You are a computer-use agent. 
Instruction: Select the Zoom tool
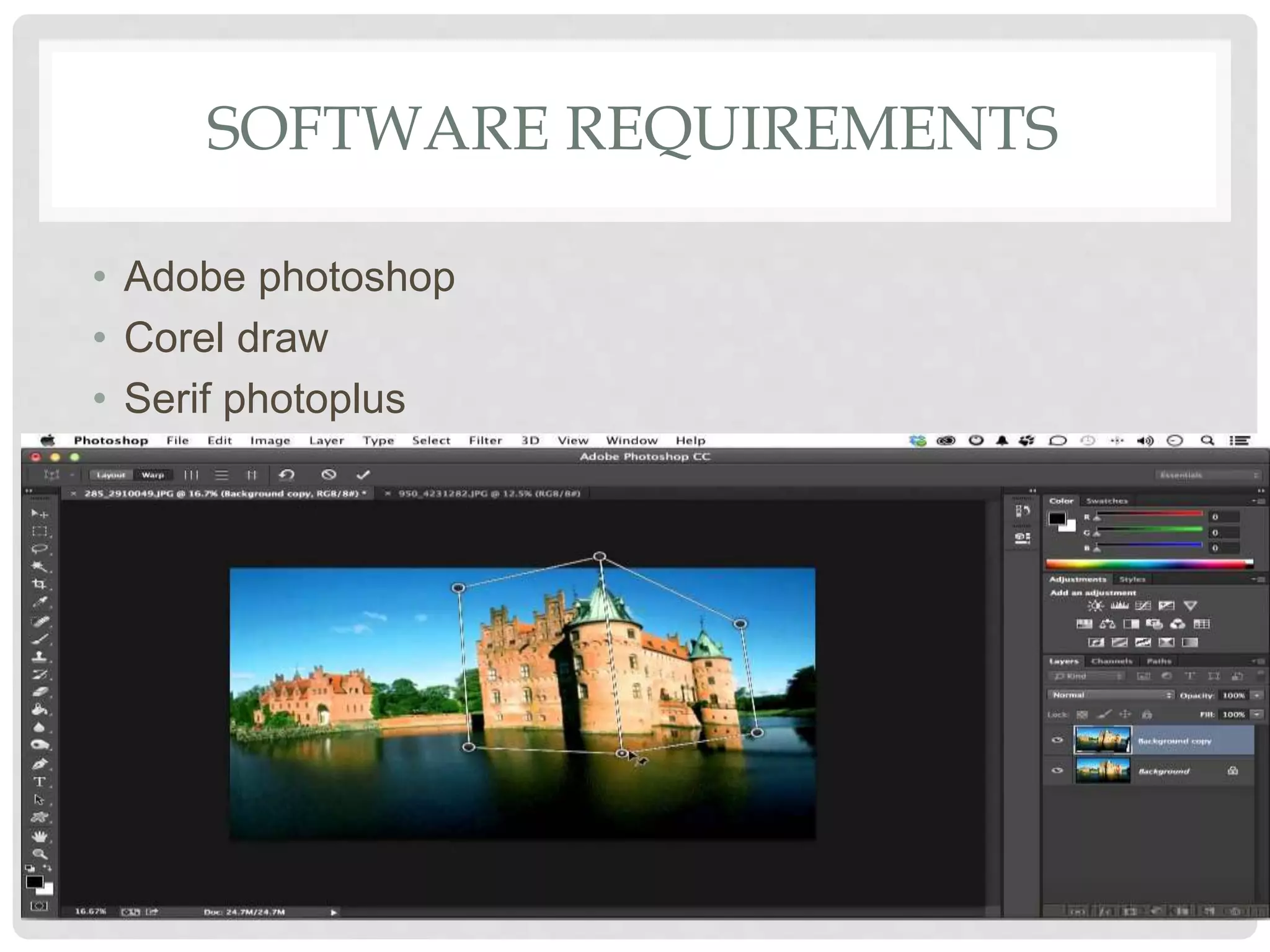point(39,854)
